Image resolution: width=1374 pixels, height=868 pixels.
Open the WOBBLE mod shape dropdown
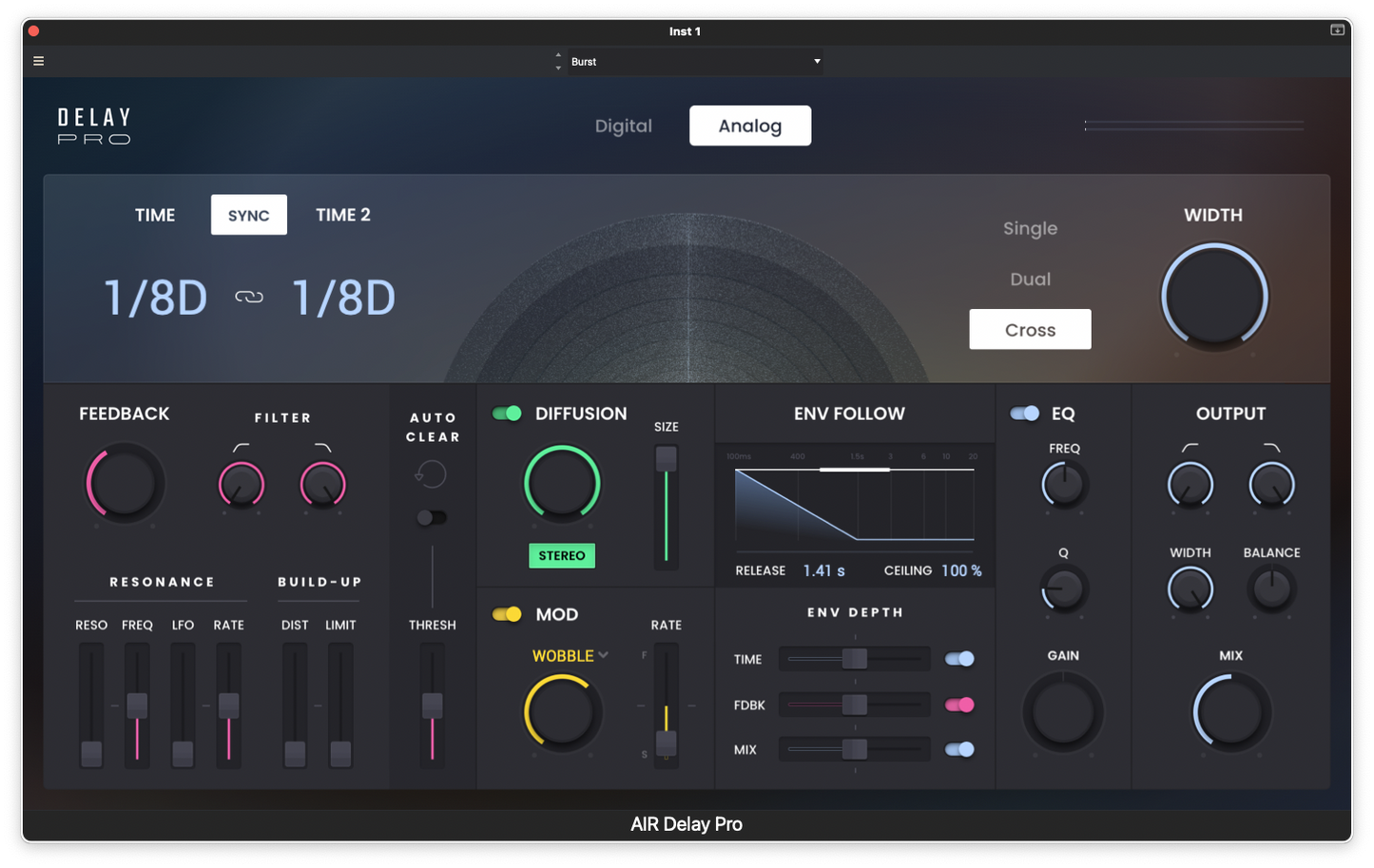[568, 655]
